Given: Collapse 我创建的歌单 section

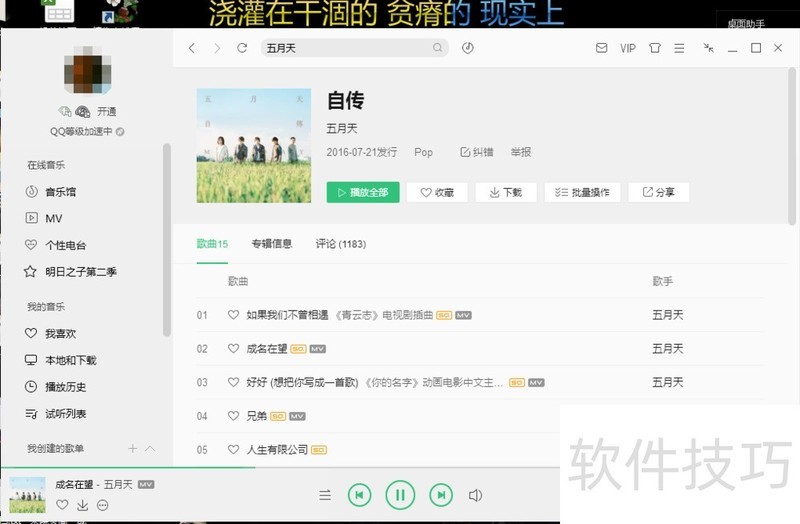Looking at the screenshot, I should tap(150, 448).
